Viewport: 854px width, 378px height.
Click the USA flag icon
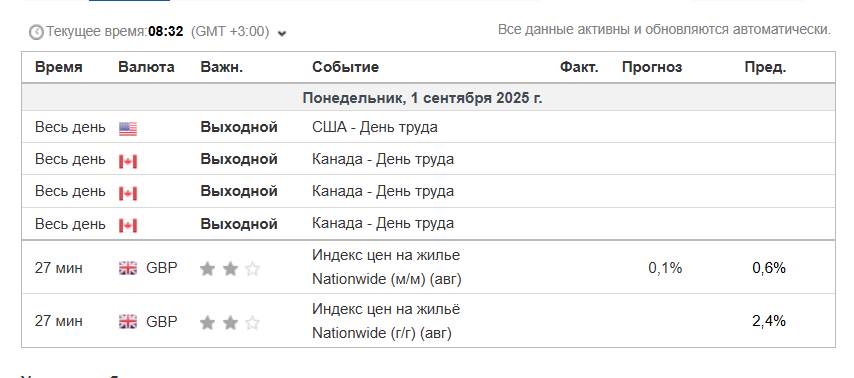(x=128, y=129)
